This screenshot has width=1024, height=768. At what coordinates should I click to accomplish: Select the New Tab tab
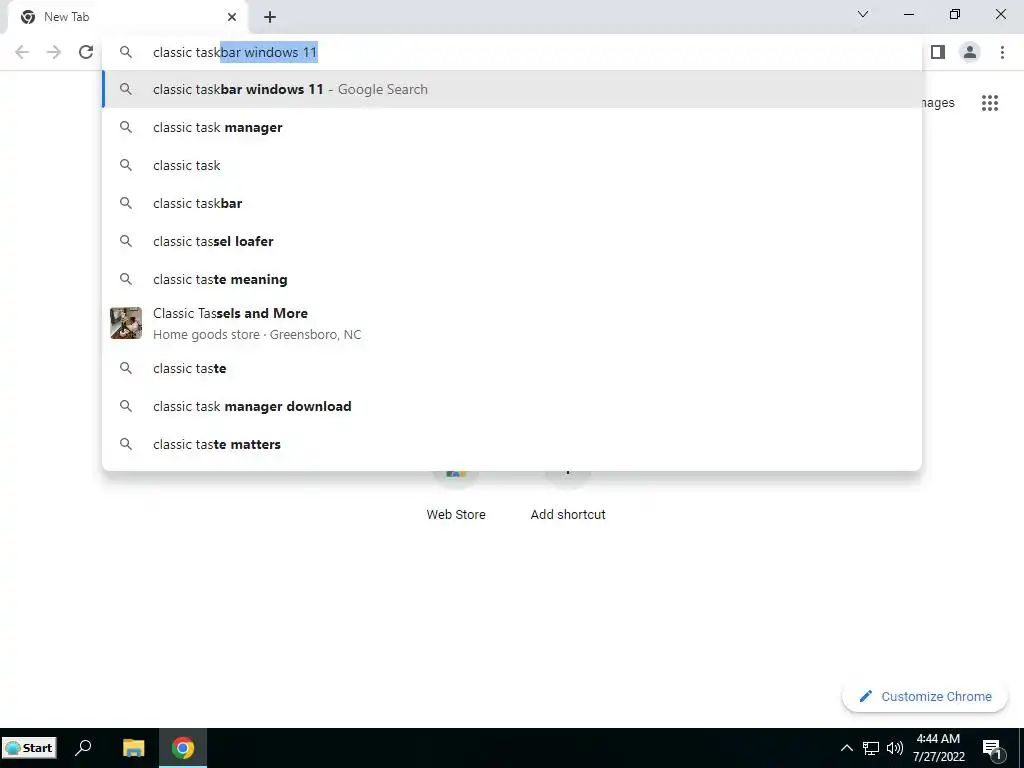(x=127, y=17)
